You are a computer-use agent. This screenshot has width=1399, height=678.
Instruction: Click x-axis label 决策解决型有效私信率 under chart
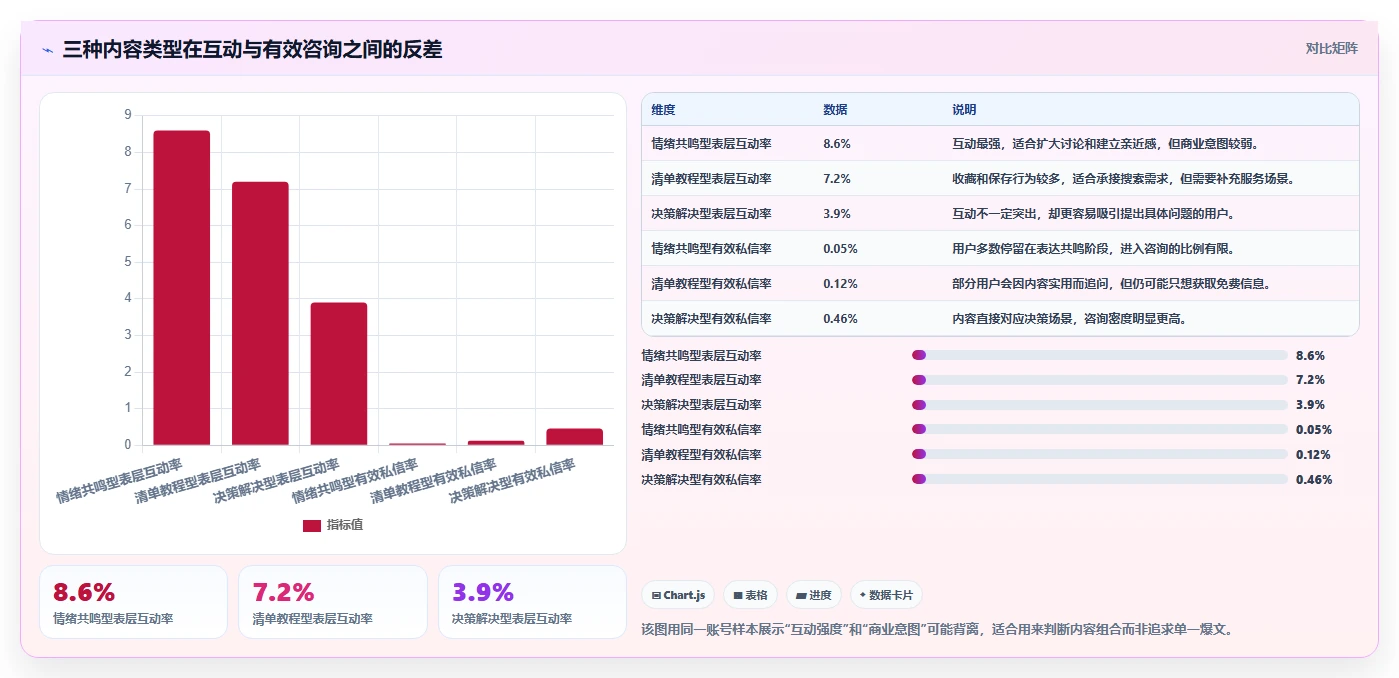(513, 481)
